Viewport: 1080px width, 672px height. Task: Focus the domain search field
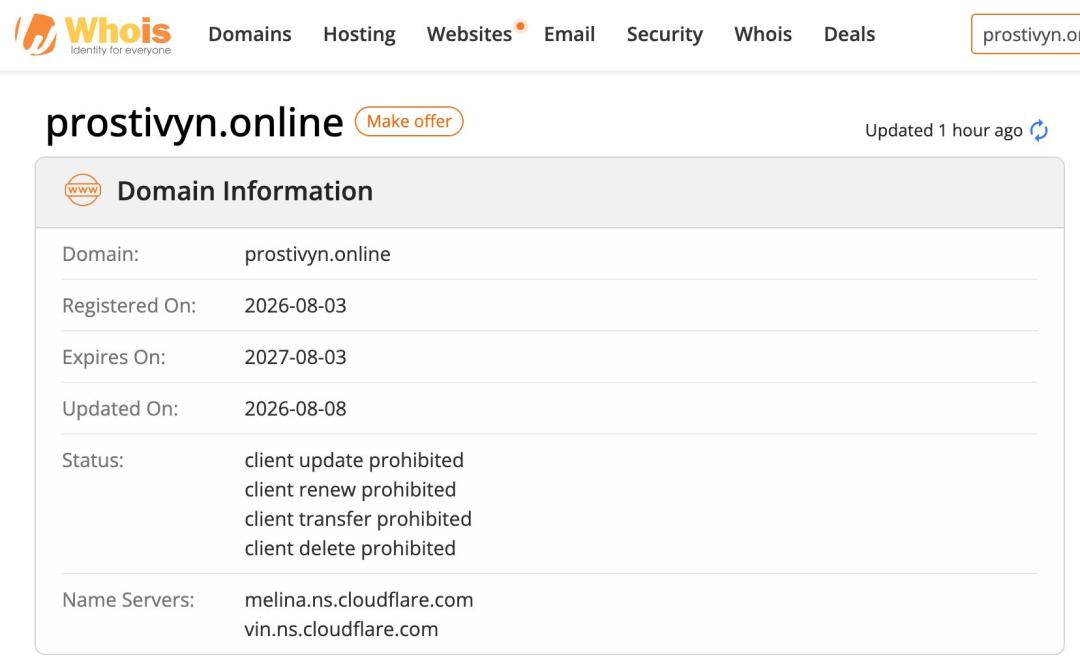[1026, 34]
